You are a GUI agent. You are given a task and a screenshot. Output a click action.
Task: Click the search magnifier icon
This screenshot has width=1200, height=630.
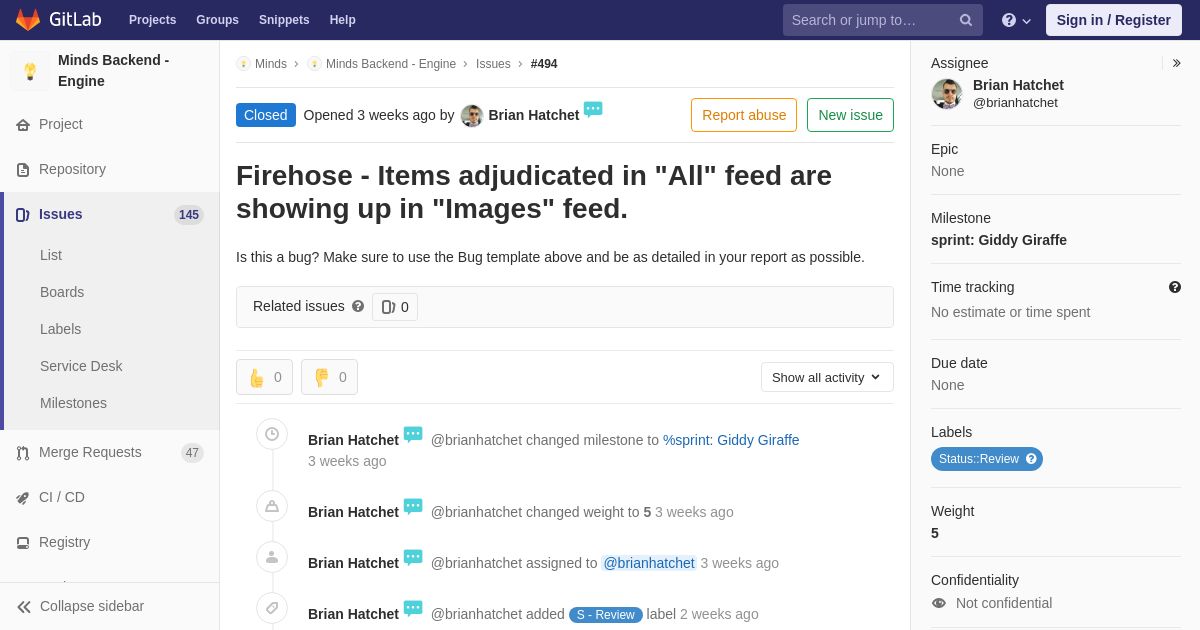pyautogui.click(x=966, y=20)
